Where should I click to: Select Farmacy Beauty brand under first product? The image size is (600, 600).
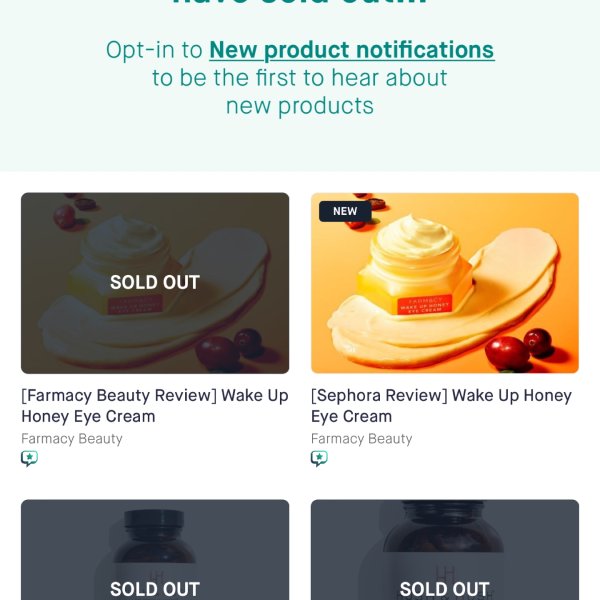tap(72, 439)
